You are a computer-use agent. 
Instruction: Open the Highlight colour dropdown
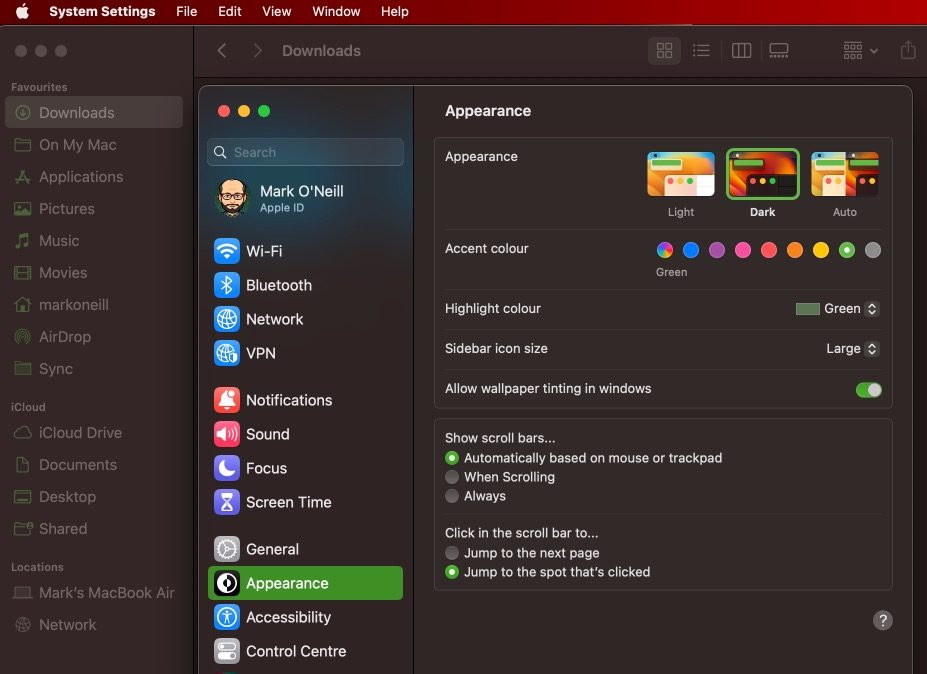click(838, 309)
